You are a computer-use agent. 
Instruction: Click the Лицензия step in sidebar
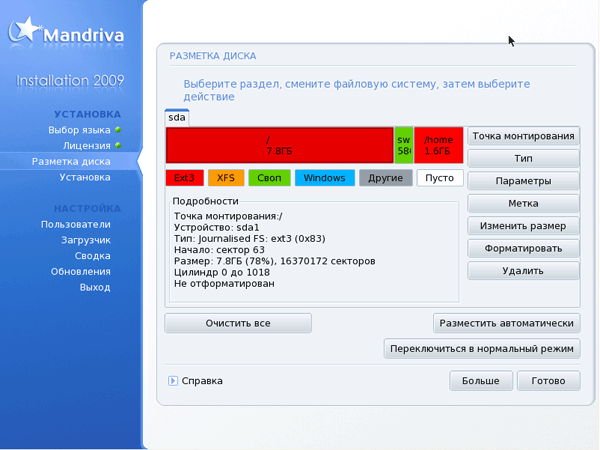pos(86,146)
